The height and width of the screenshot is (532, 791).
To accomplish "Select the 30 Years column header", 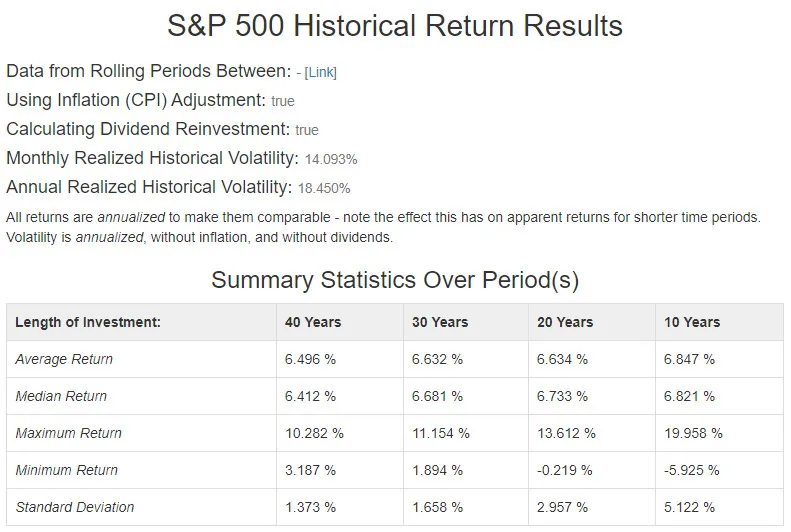I will (x=440, y=322).
